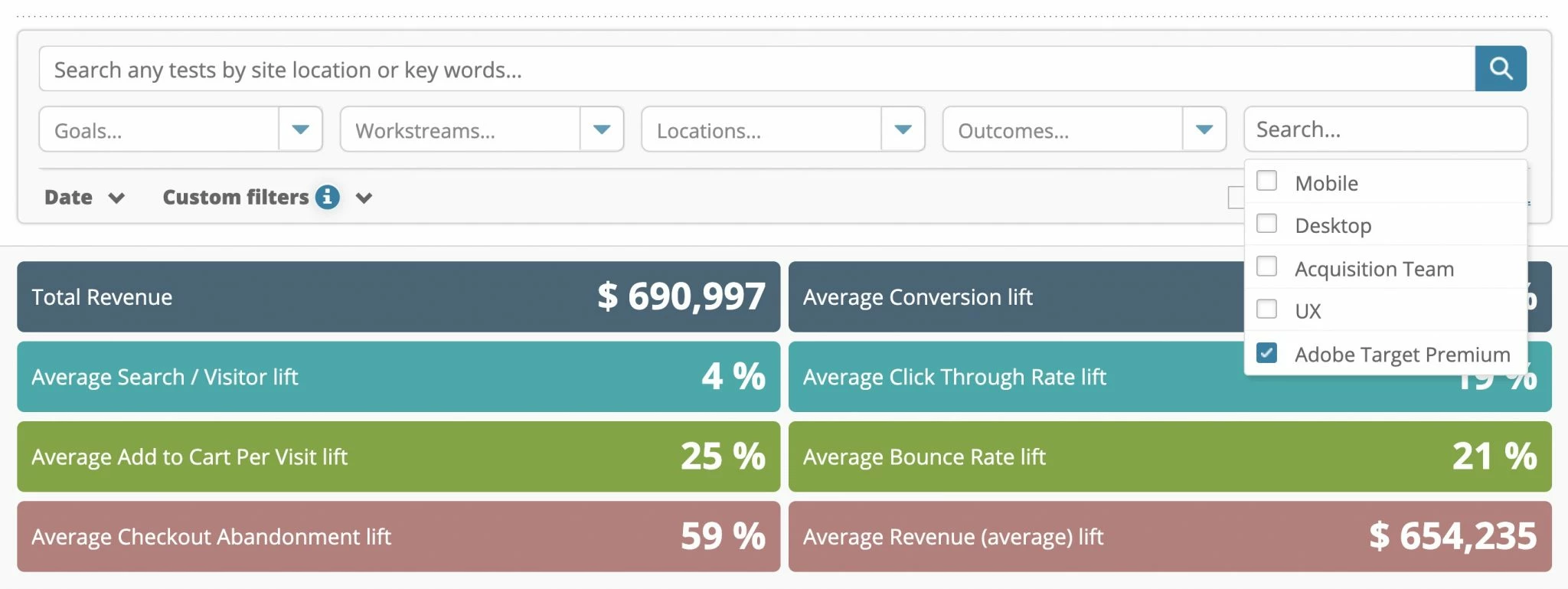Click the Average Bounce Rate lift label
The width and height of the screenshot is (1568, 589).
[x=924, y=456]
